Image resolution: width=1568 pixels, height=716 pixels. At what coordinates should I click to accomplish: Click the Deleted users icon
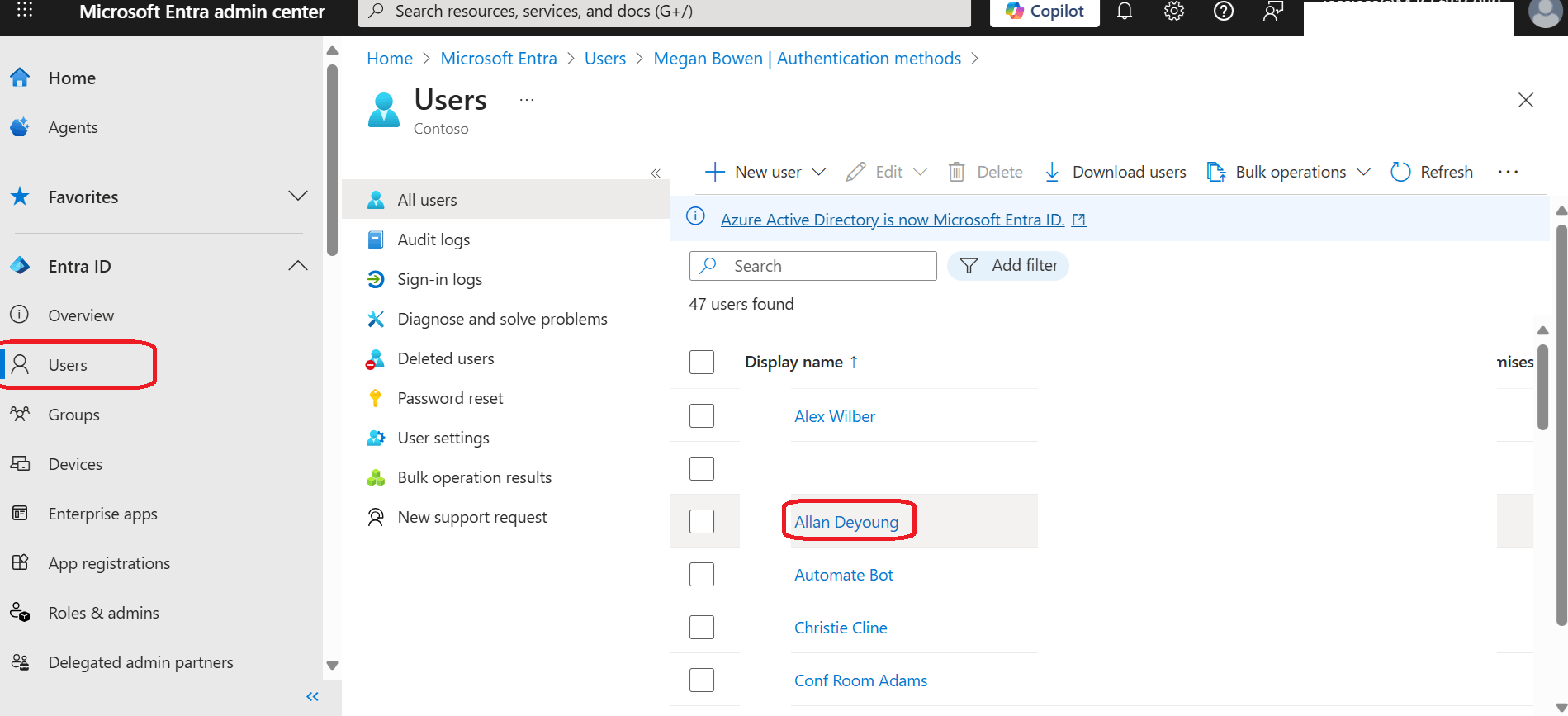pyautogui.click(x=376, y=358)
